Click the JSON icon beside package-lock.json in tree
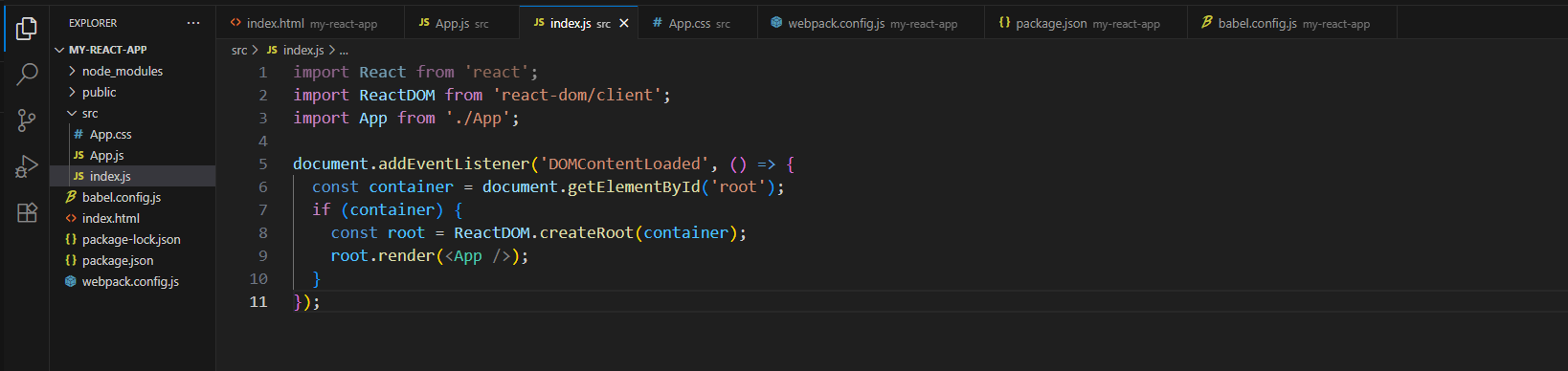 click(71, 239)
